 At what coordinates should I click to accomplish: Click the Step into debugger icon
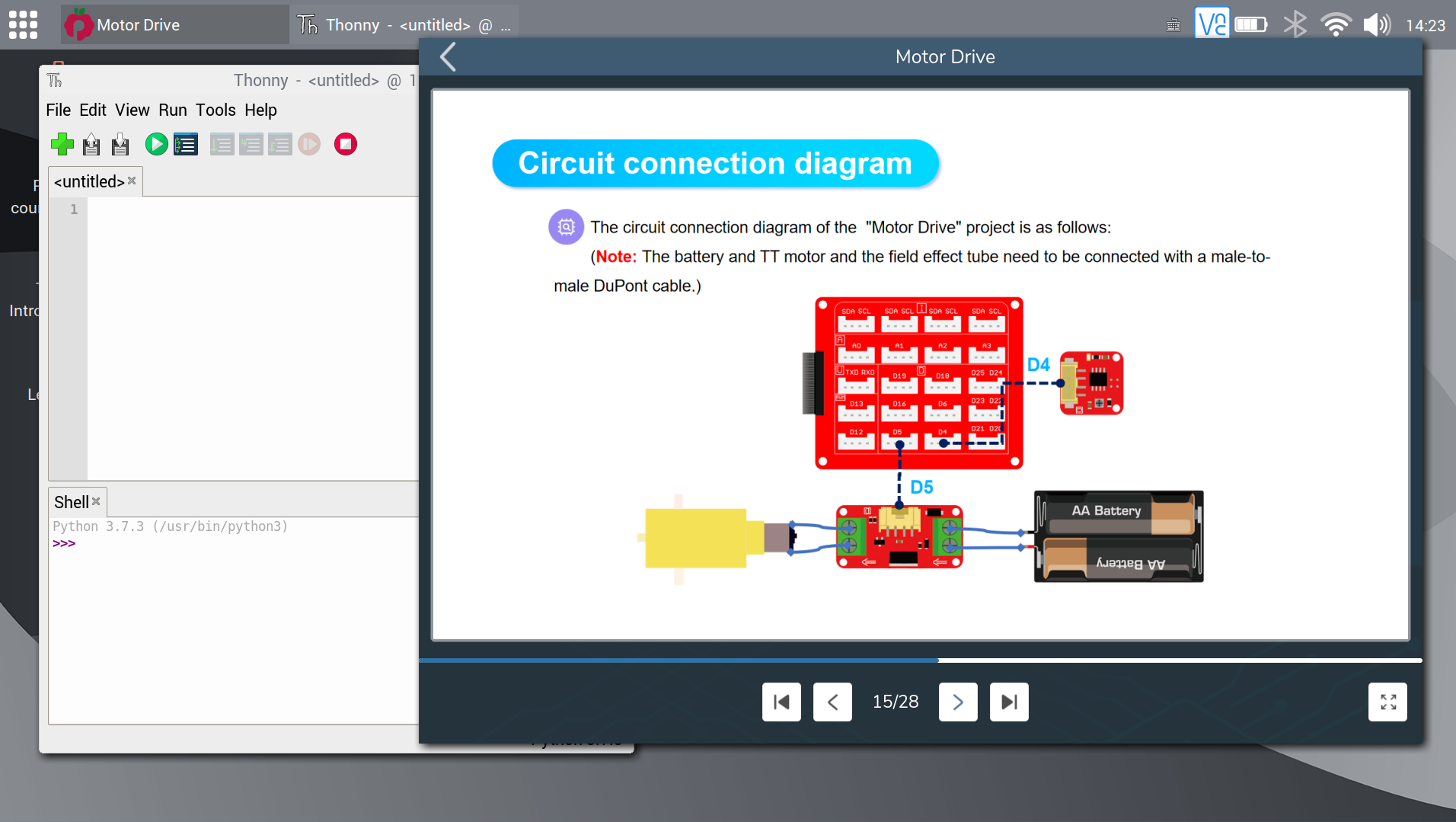(251, 144)
